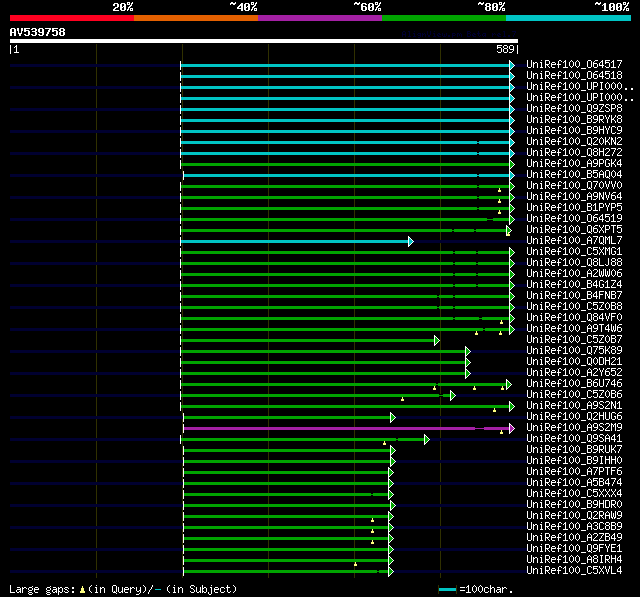Click UniRef100_B1PYP5 text
The image size is (640, 597).
click(x=574, y=208)
